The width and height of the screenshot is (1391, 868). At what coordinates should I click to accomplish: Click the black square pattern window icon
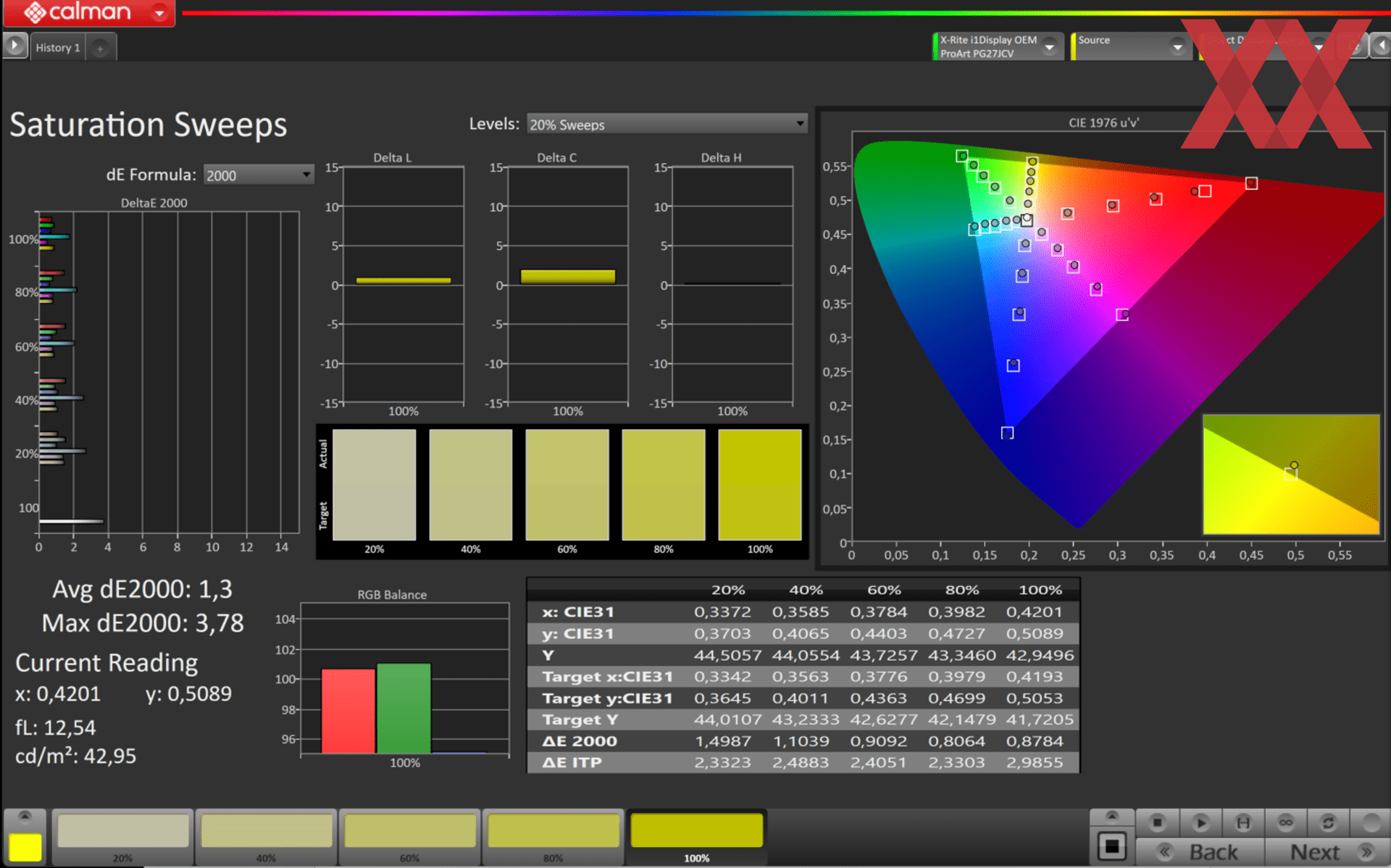pos(1111,846)
